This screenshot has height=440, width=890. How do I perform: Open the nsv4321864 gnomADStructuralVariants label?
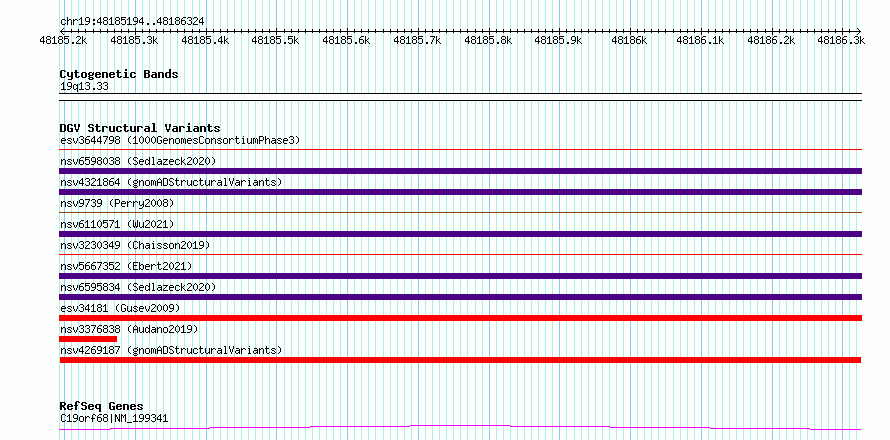[x=171, y=182]
